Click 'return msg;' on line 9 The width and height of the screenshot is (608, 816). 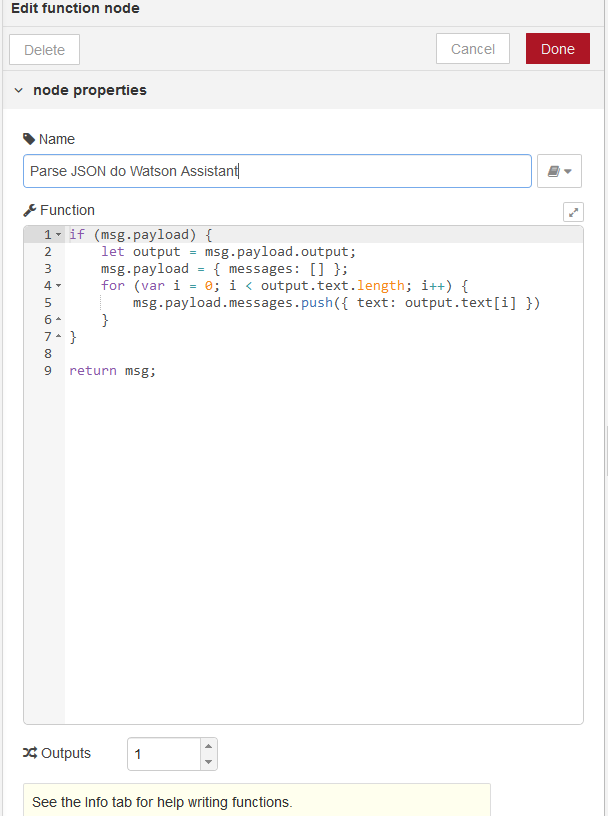pyautogui.click(x=112, y=371)
